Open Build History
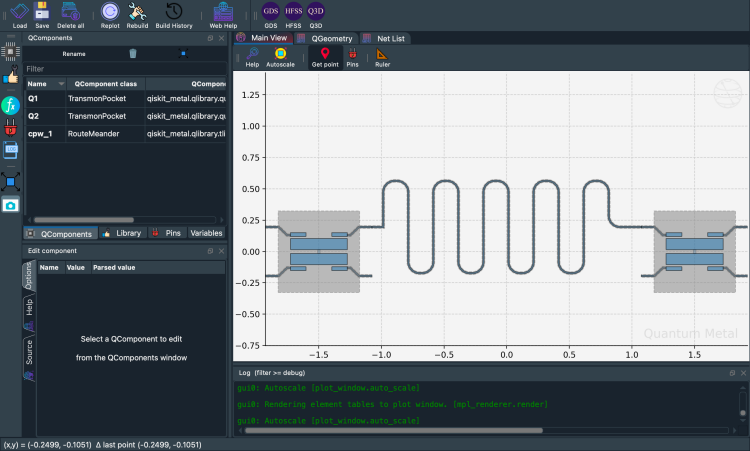750x451 pixels. tap(174, 15)
